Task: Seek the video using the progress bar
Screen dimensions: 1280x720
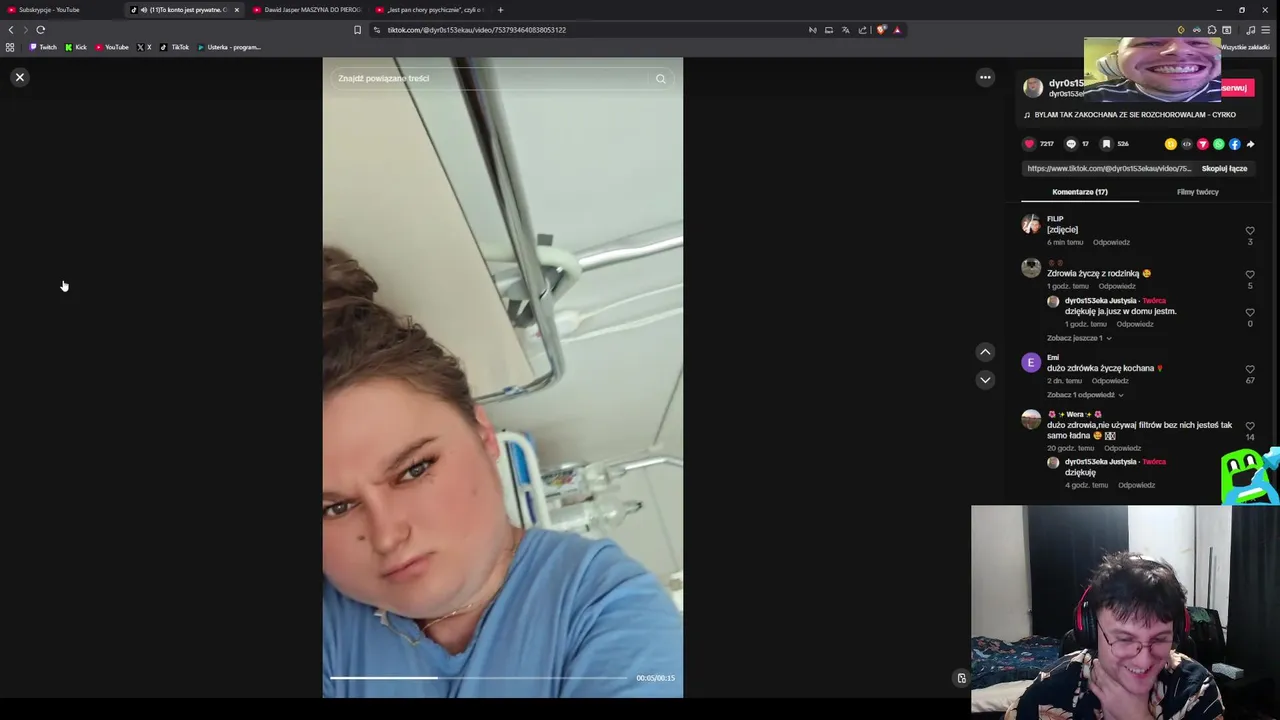Action: point(478,678)
